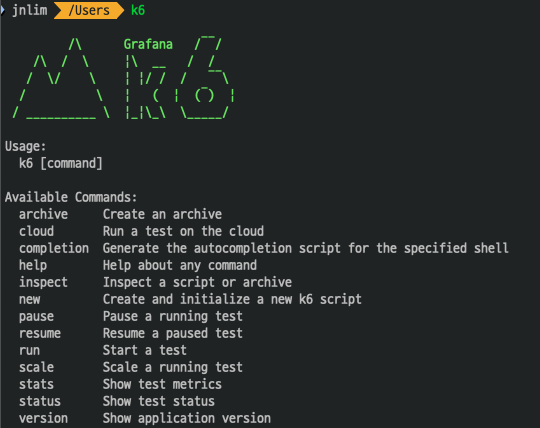Click the 'help' command name

[33, 265]
